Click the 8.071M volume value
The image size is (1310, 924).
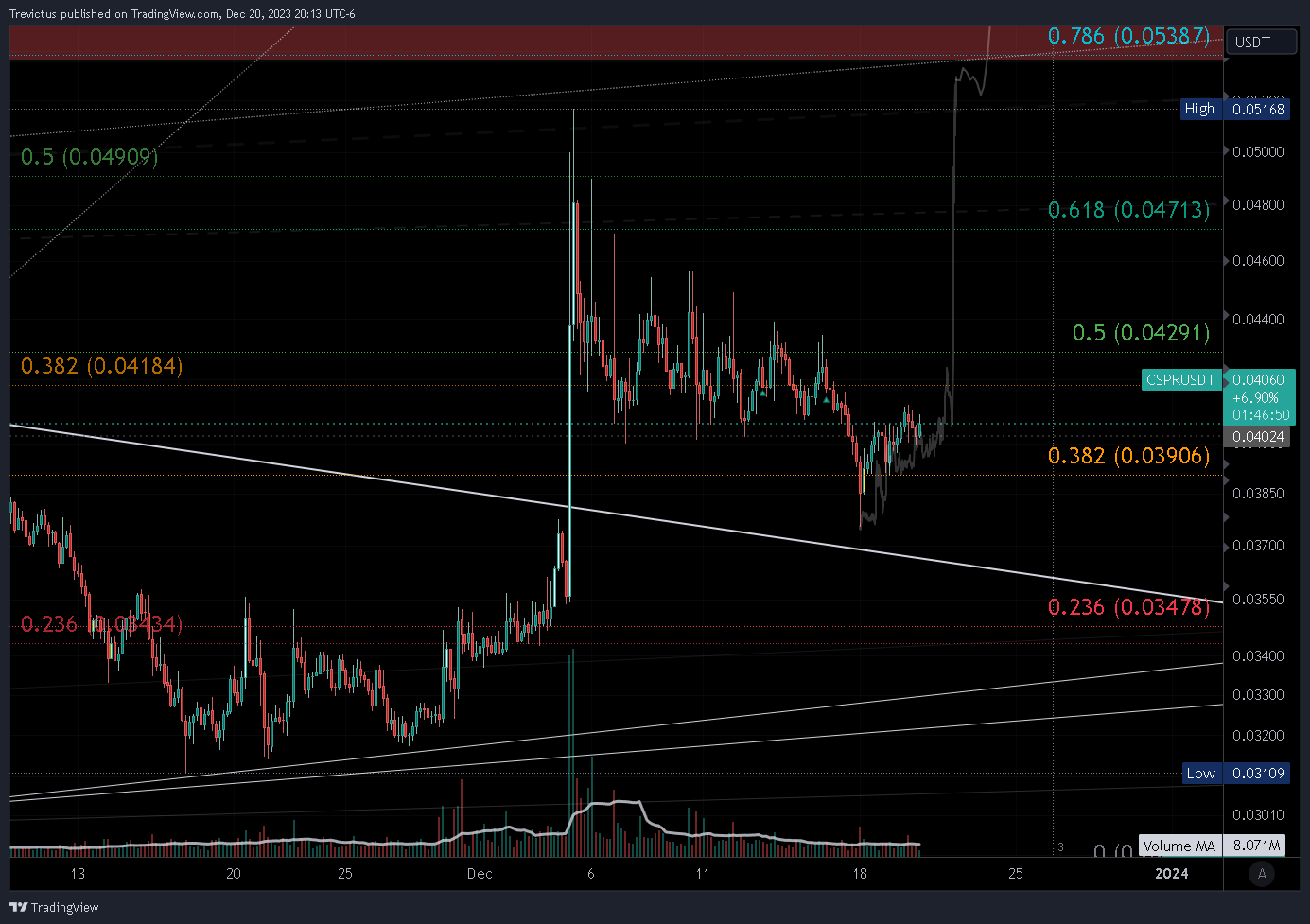click(x=1256, y=846)
